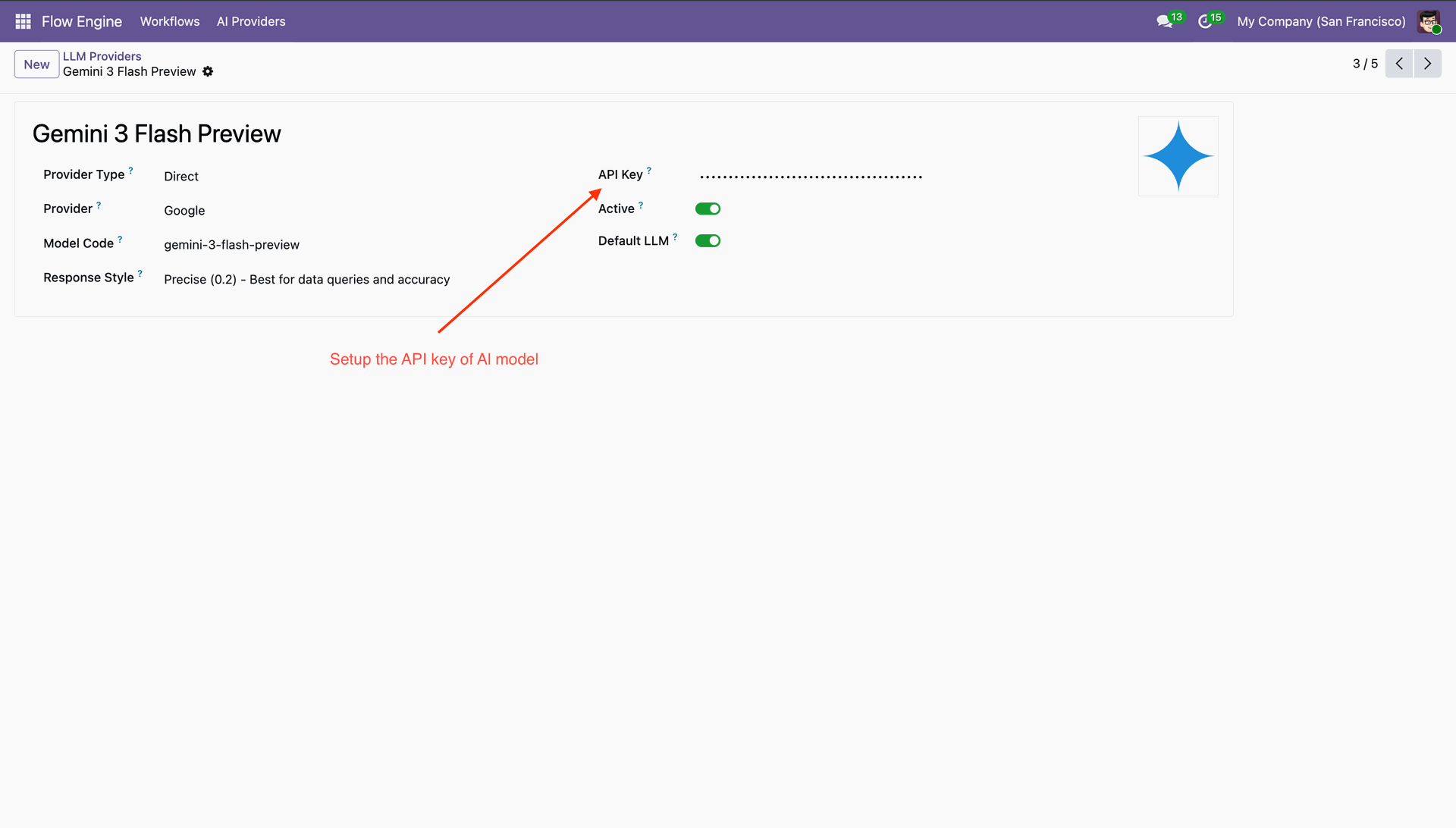Disable the Default LLM toggle
Viewport: 1456px width, 828px height.
point(708,240)
